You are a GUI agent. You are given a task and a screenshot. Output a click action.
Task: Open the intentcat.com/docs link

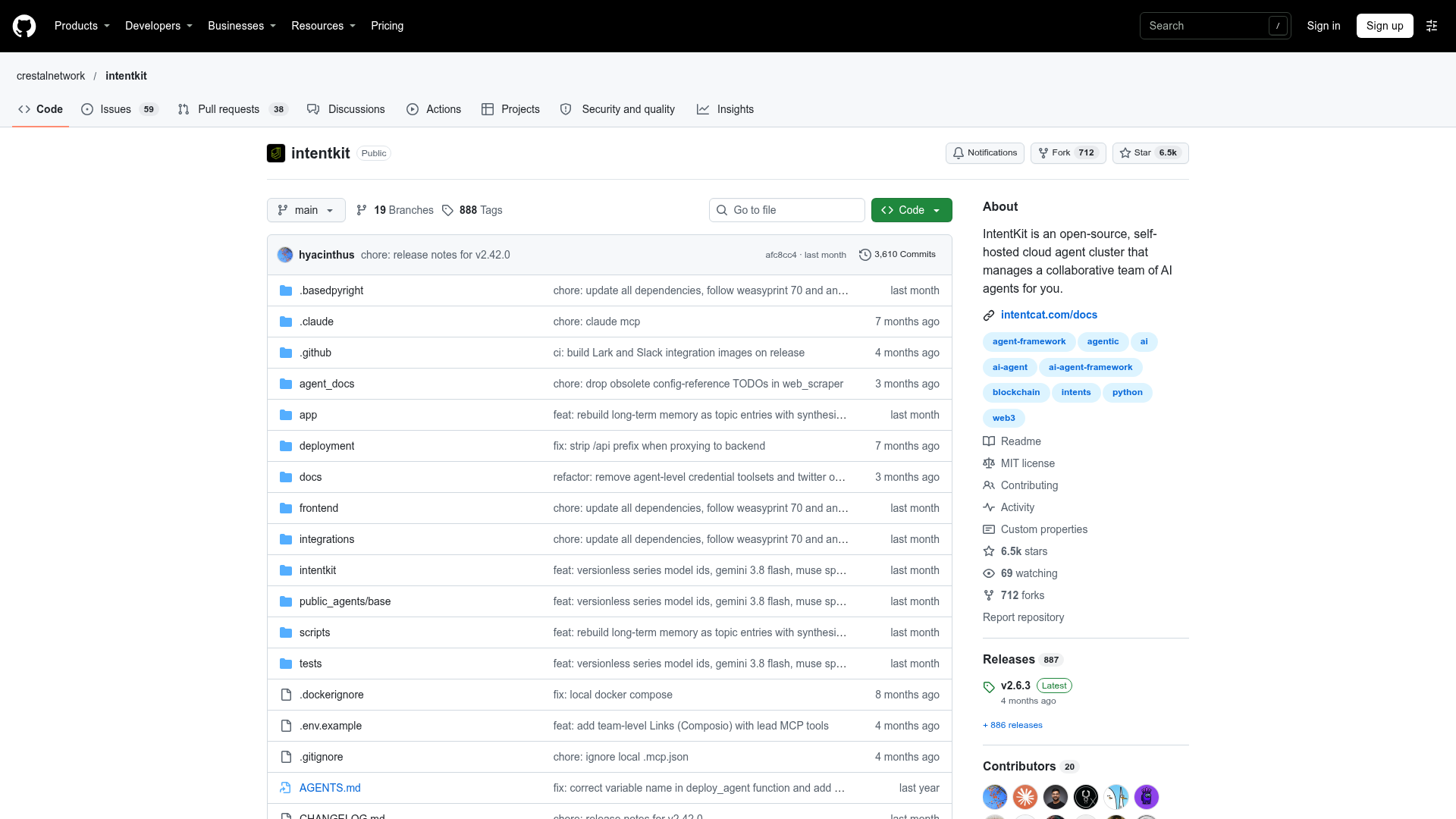tap(1049, 315)
